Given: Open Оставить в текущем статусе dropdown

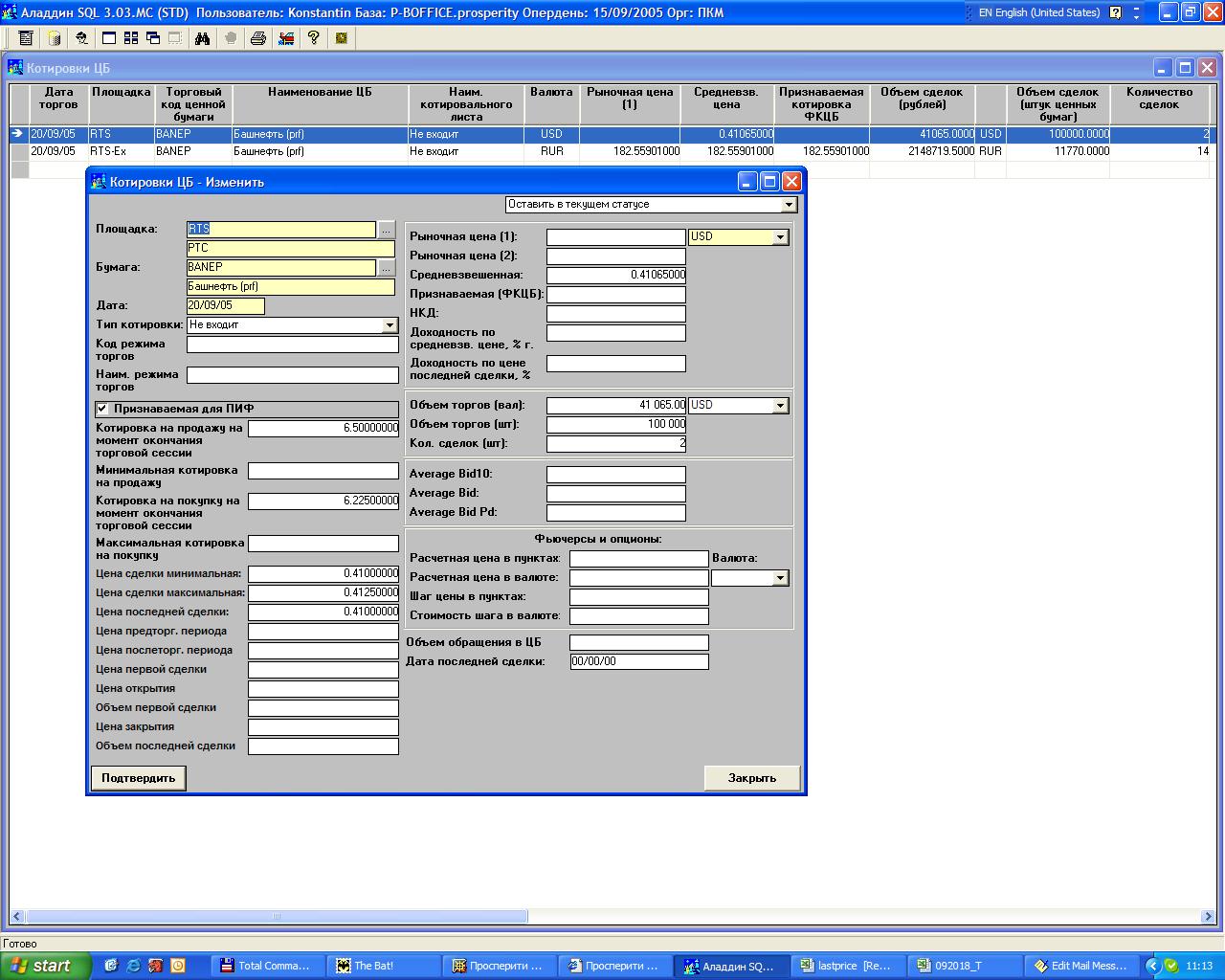Looking at the screenshot, I should coord(789,205).
